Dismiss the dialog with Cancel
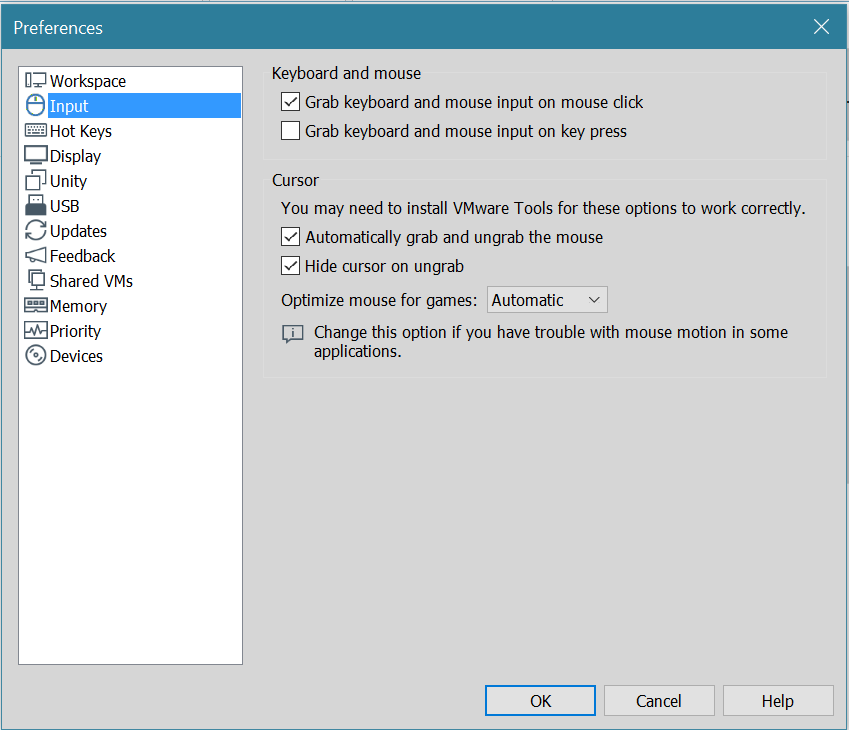The height and width of the screenshot is (730, 849). pos(659,700)
